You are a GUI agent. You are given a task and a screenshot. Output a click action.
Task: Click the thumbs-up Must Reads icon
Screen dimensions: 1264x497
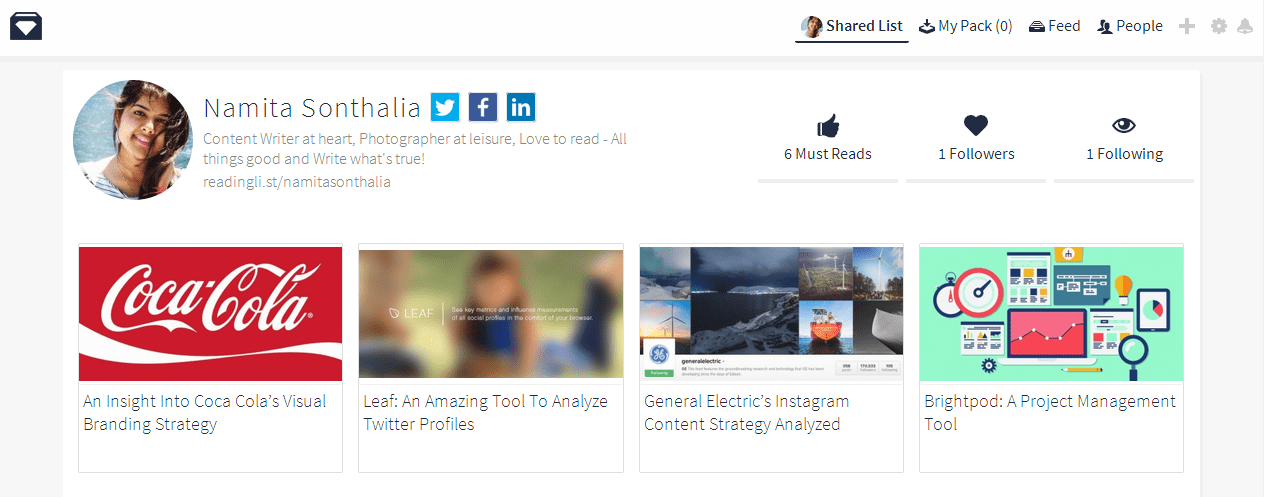[x=828, y=126]
